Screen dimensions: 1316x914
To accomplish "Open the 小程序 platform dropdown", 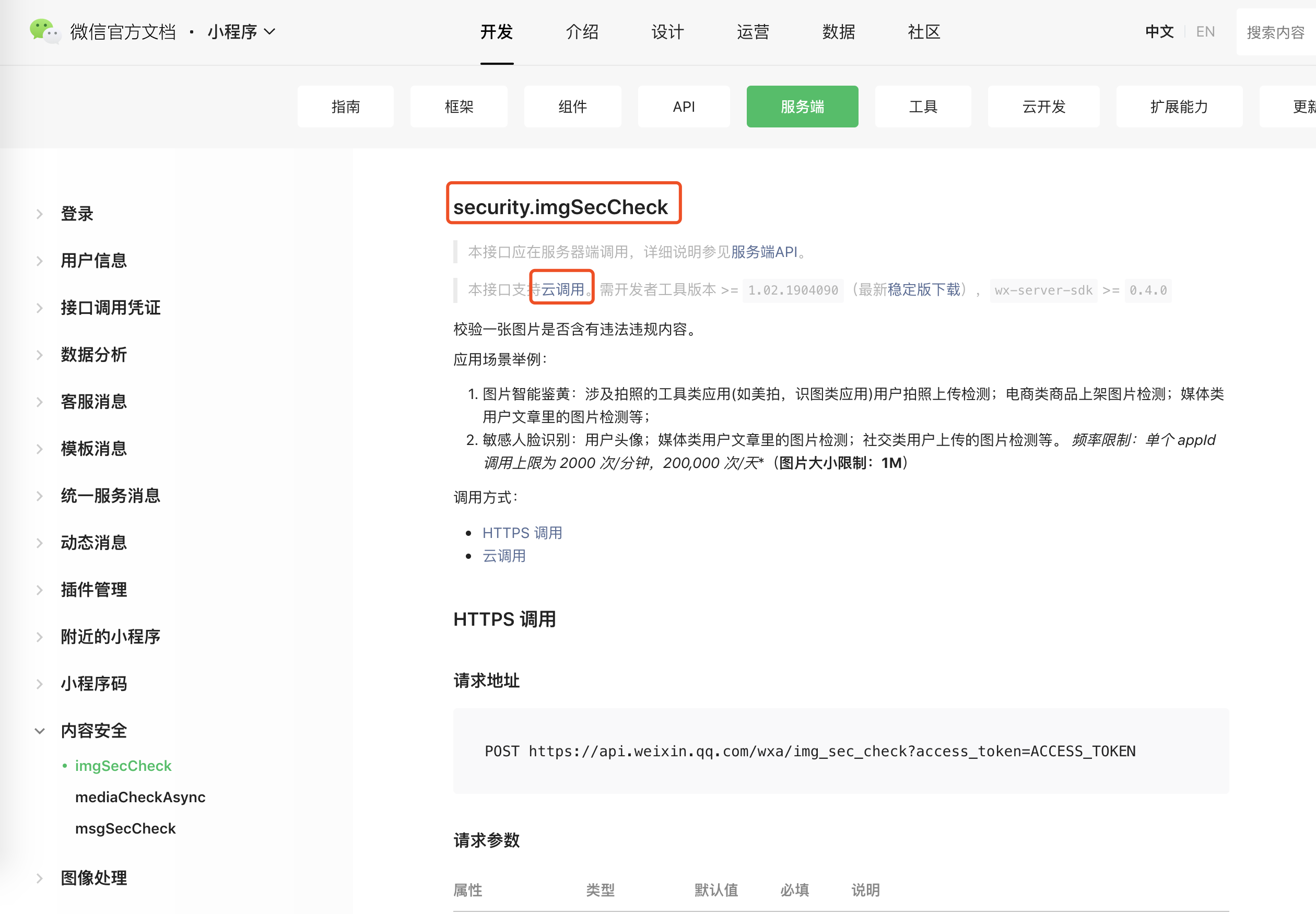I will [241, 32].
